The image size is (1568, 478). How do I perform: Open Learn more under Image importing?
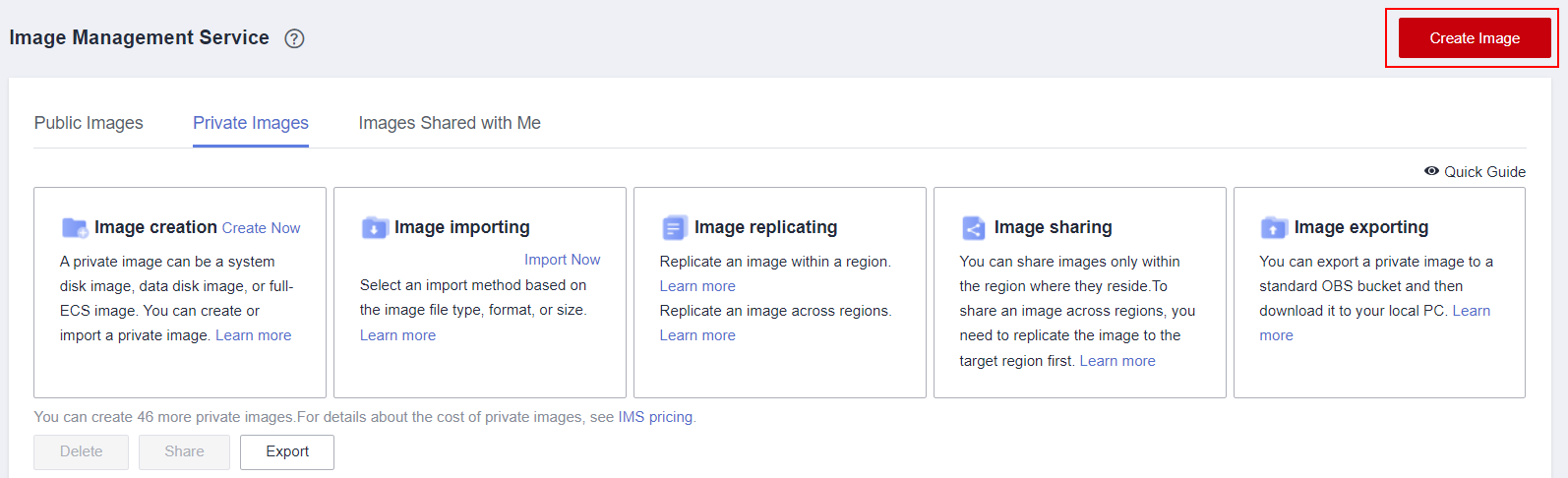[x=397, y=335]
